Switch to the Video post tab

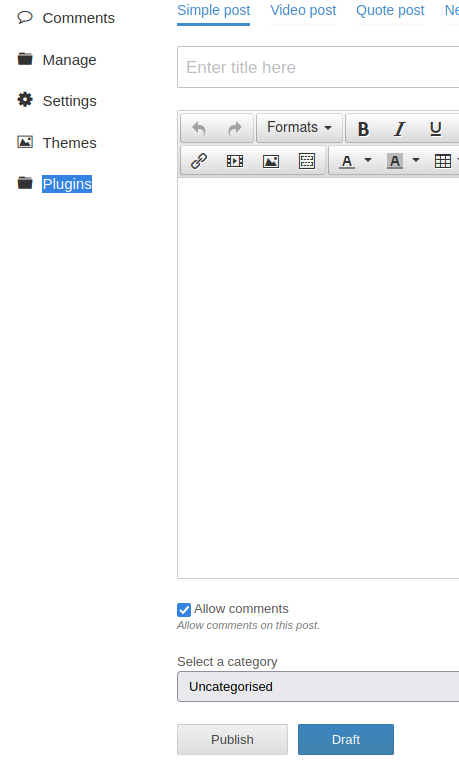(x=303, y=10)
